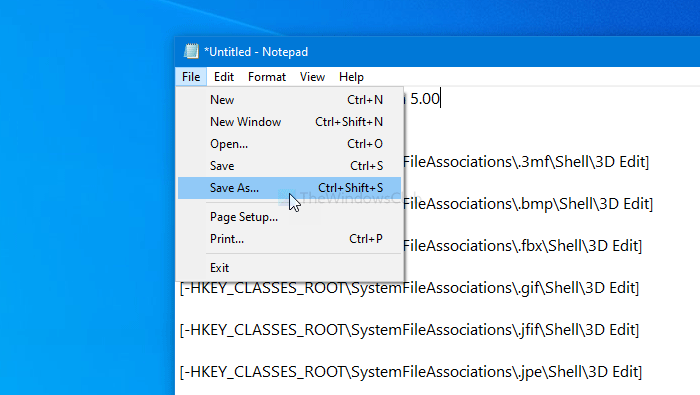
Task: Click Save in the File menu
Action: click(x=289, y=166)
